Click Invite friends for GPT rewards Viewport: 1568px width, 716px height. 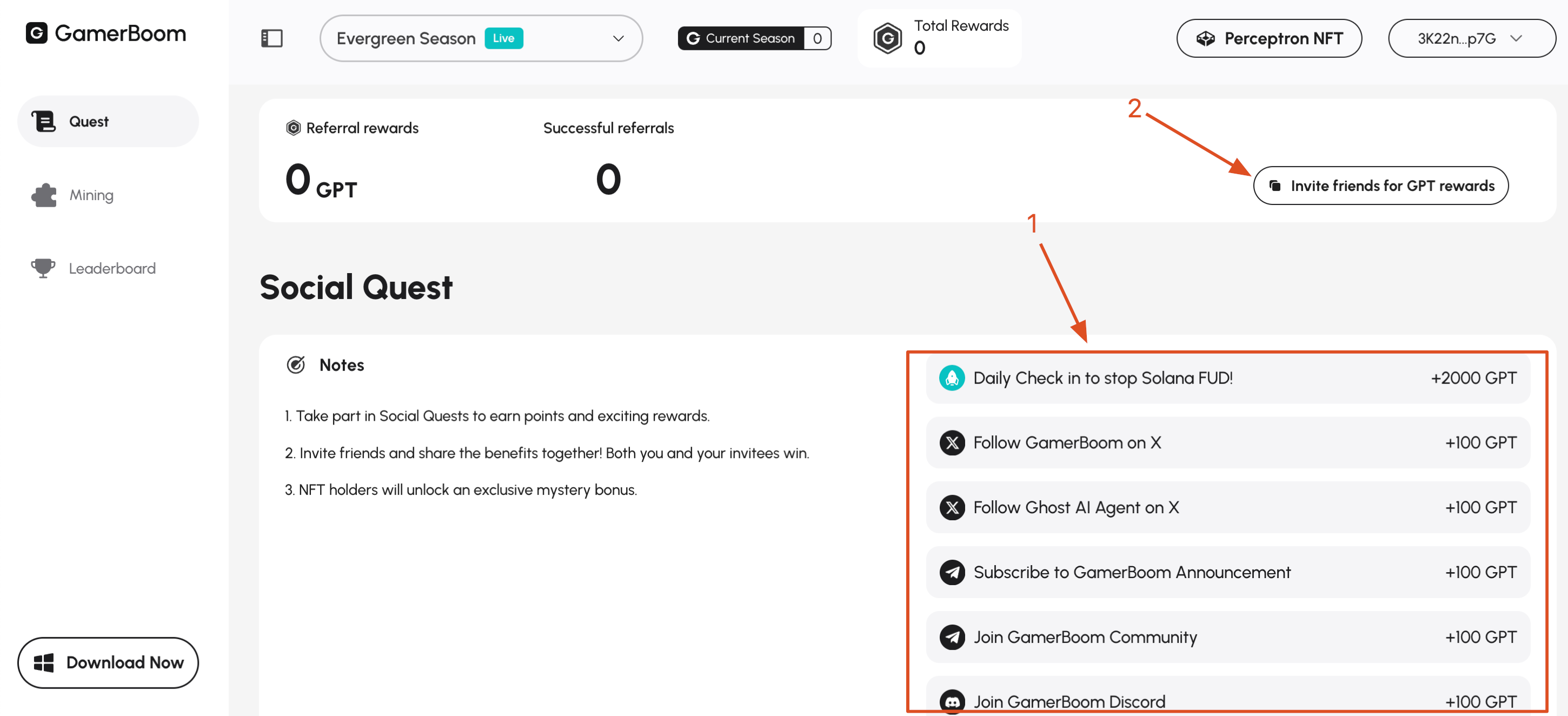tap(1380, 185)
